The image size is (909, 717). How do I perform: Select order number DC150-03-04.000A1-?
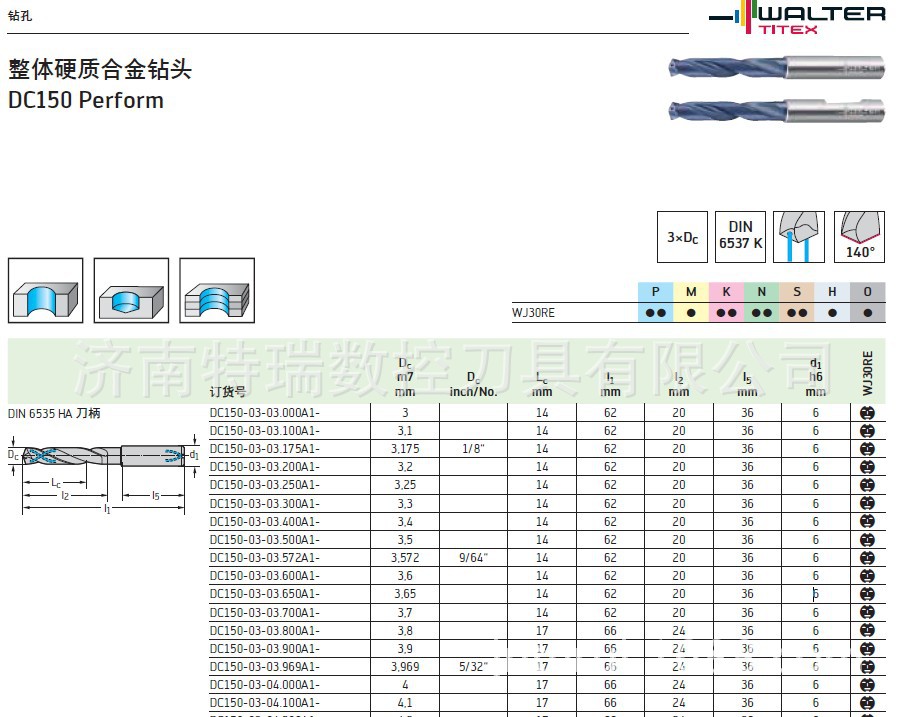tap(265, 685)
